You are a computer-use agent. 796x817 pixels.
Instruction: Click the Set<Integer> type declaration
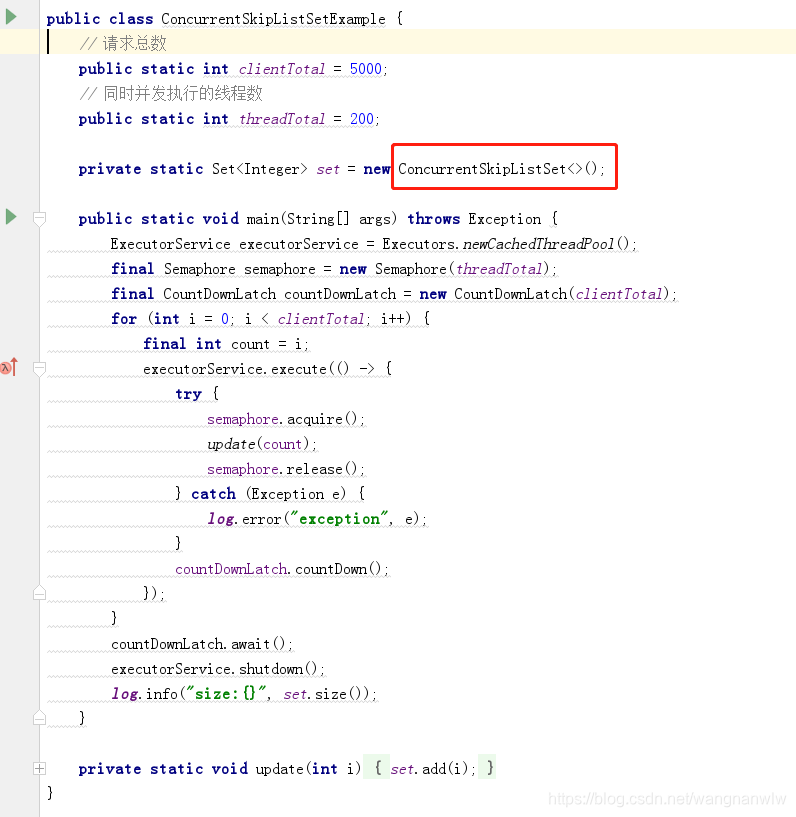pos(259,169)
